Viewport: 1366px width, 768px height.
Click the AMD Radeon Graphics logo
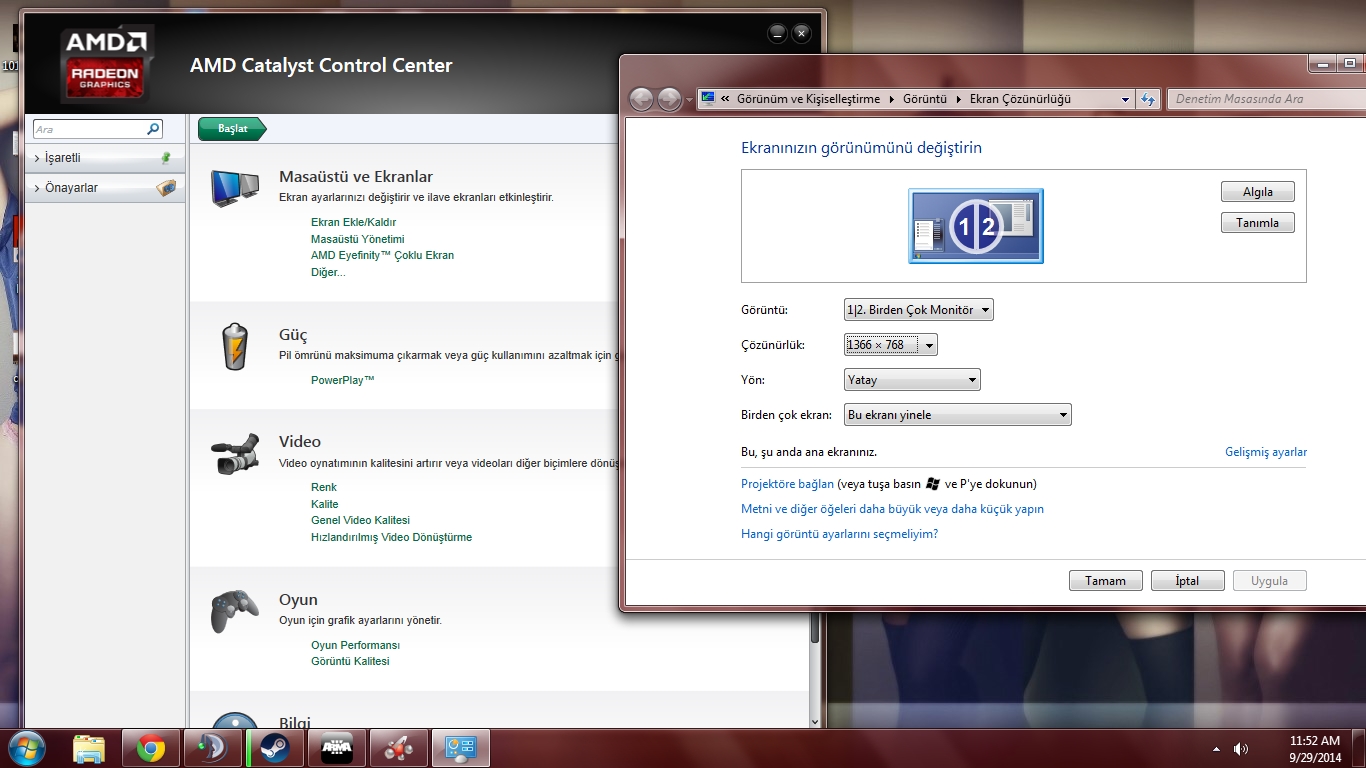point(106,63)
